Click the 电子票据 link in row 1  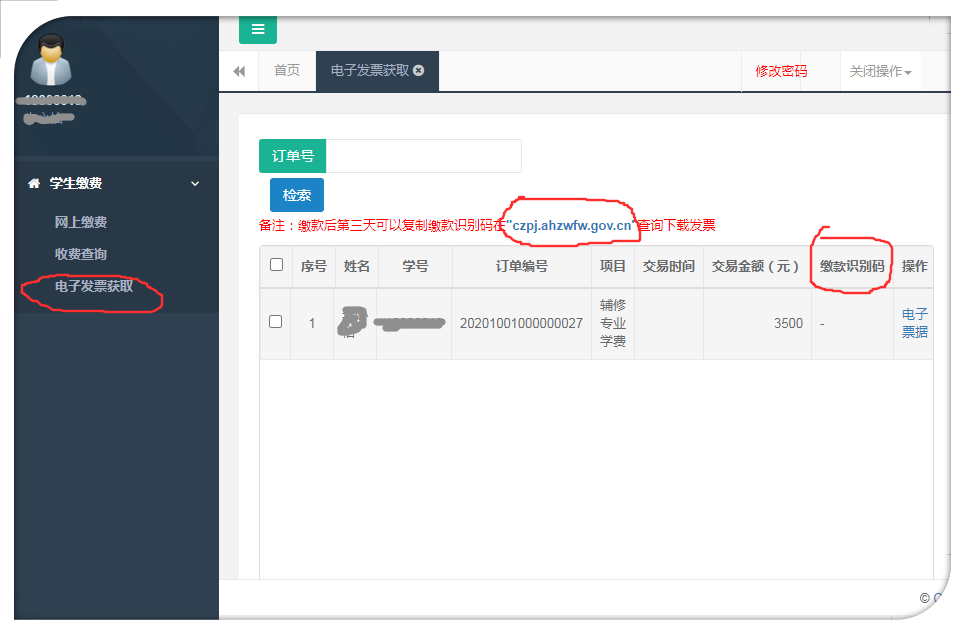pos(914,323)
